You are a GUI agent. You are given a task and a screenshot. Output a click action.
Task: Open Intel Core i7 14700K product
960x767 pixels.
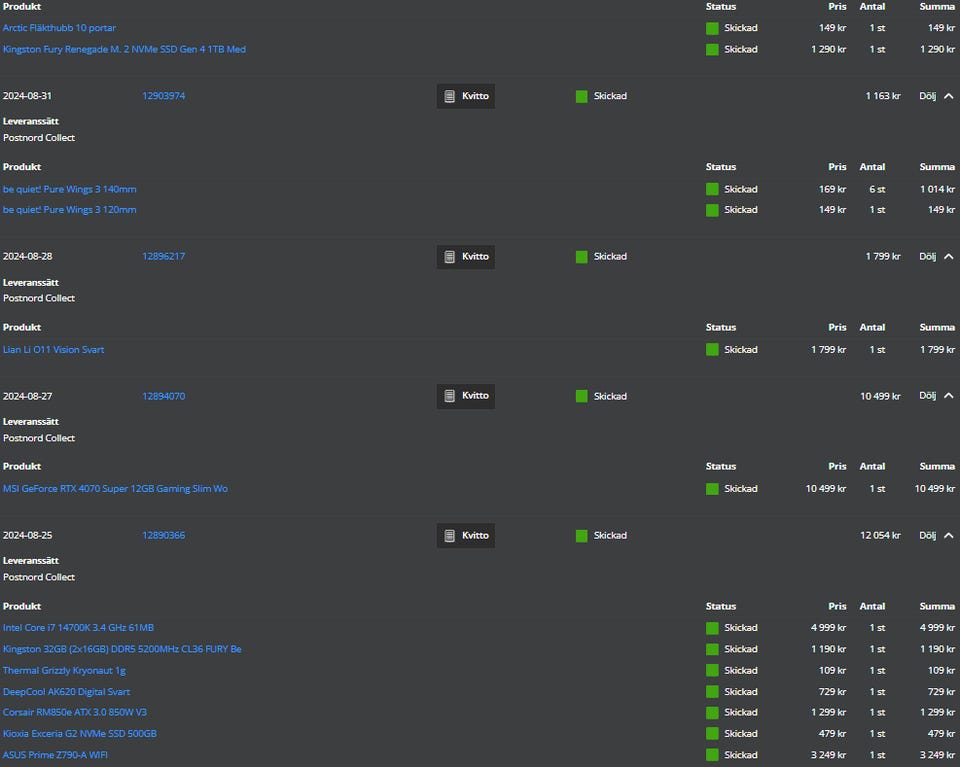[x=78, y=628]
